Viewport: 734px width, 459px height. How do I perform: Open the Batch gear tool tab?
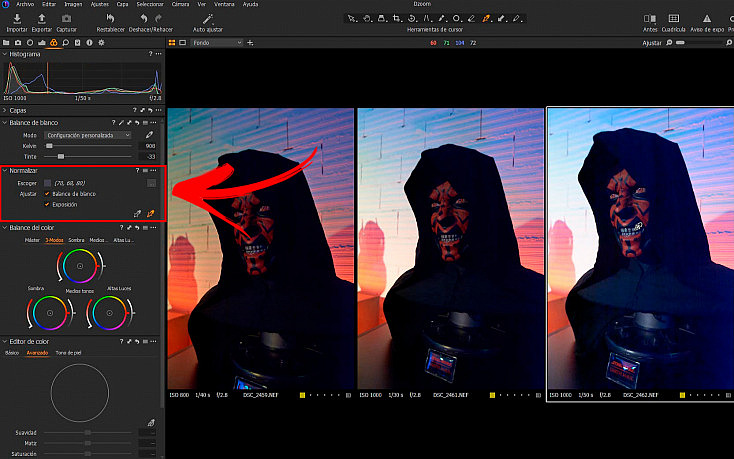pos(101,43)
